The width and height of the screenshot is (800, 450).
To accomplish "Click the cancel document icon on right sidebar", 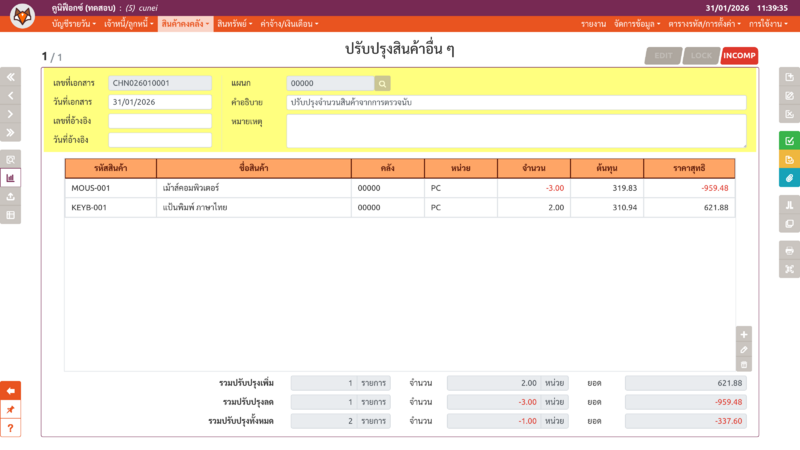I will [x=789, y=114].
